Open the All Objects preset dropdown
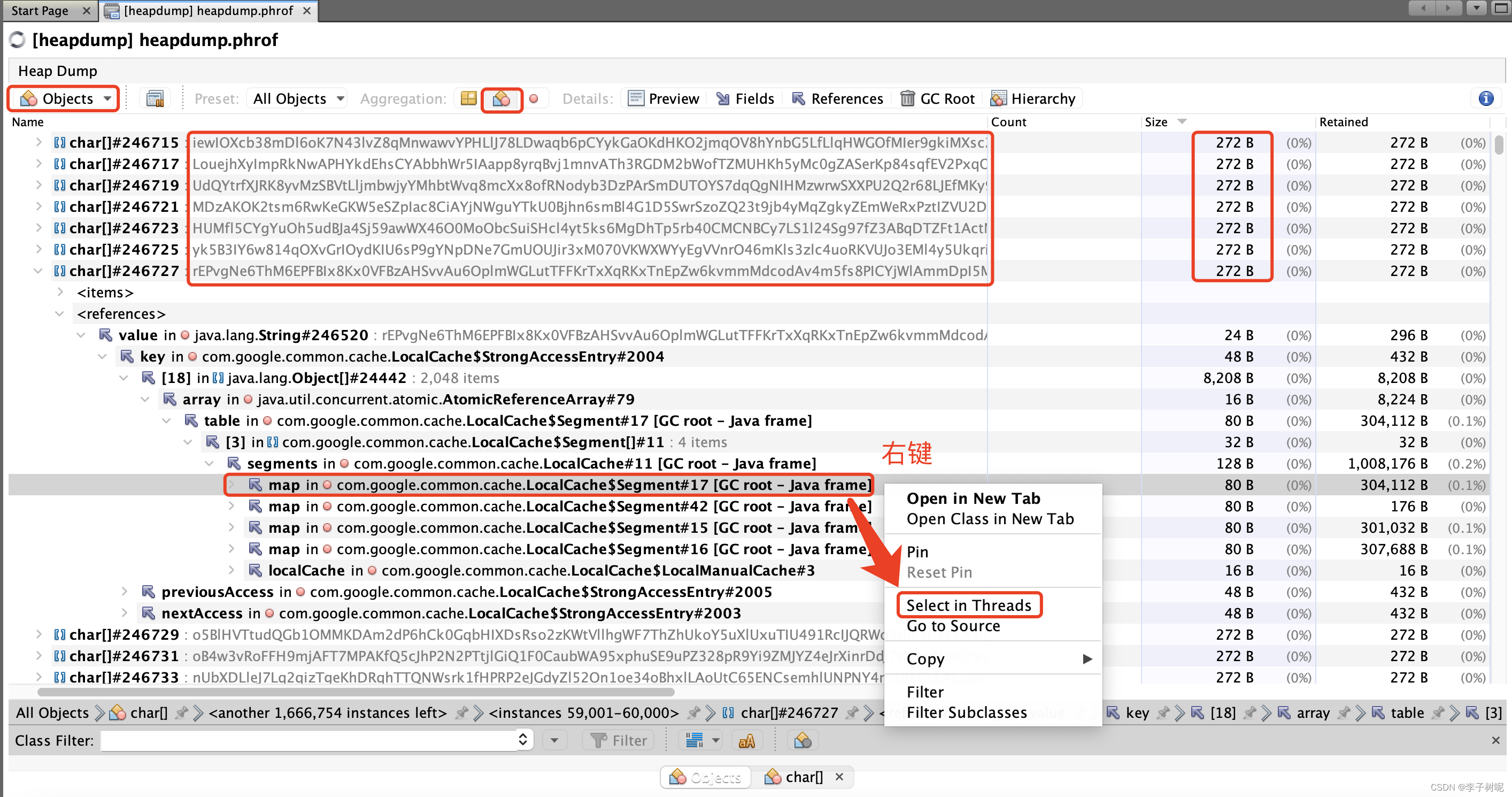This screenshot has width=1512, height=797. point(298,98)
